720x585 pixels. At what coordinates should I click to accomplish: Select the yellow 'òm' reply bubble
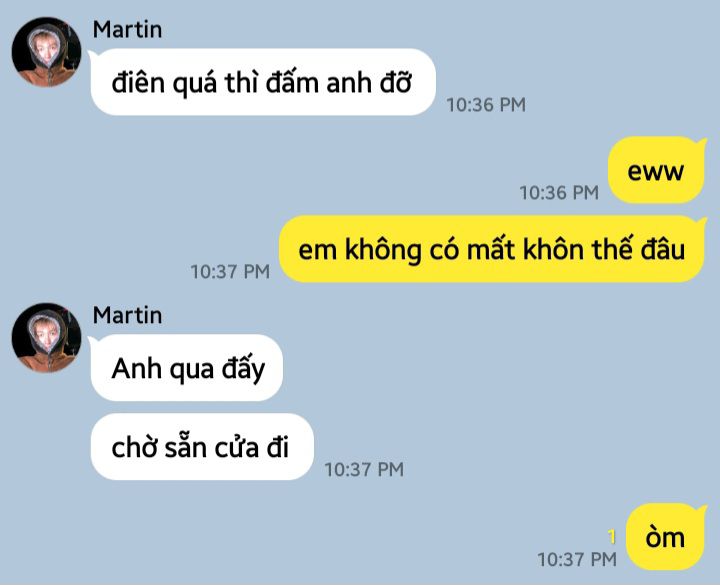point(666,537)
